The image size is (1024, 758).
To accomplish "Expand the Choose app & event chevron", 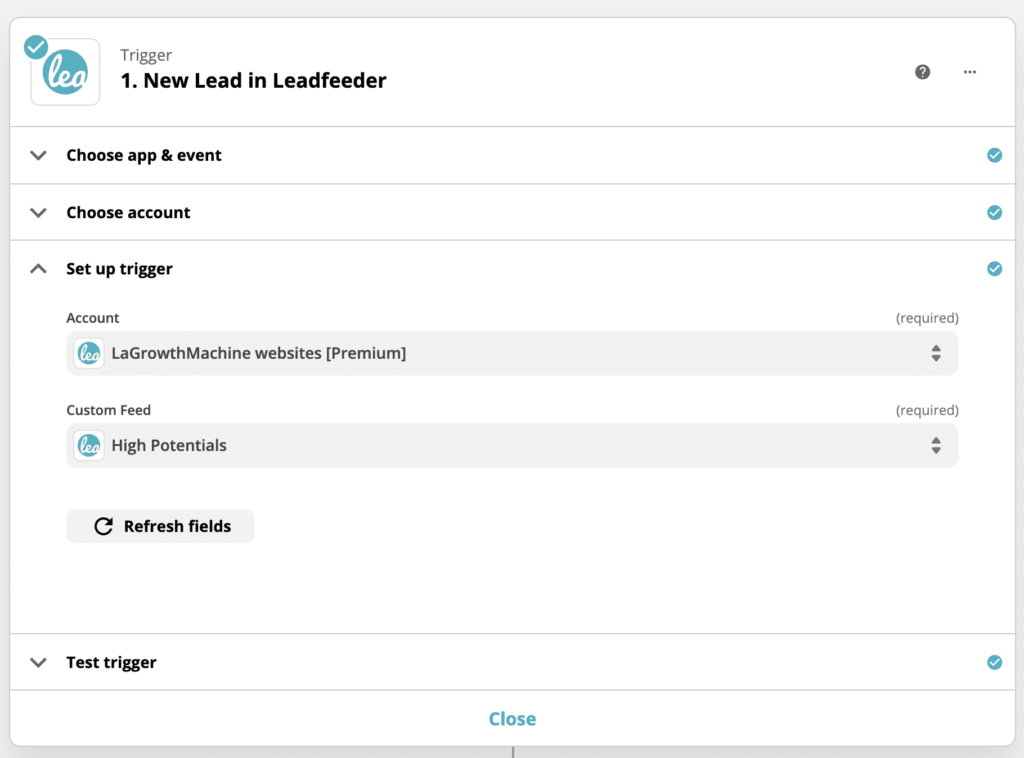I will pos(39,155).
